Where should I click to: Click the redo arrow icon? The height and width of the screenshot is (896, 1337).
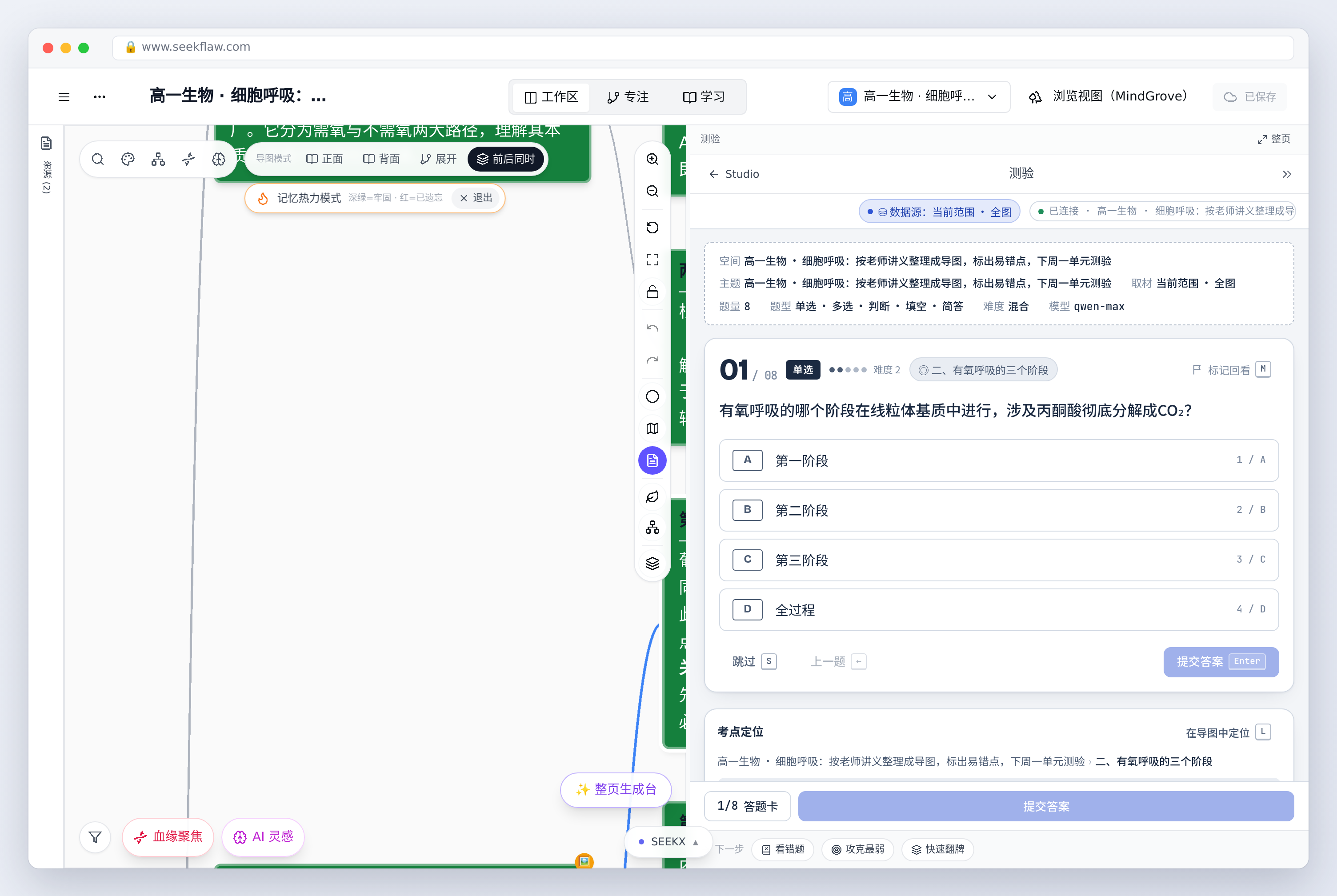tap(652, 360)
